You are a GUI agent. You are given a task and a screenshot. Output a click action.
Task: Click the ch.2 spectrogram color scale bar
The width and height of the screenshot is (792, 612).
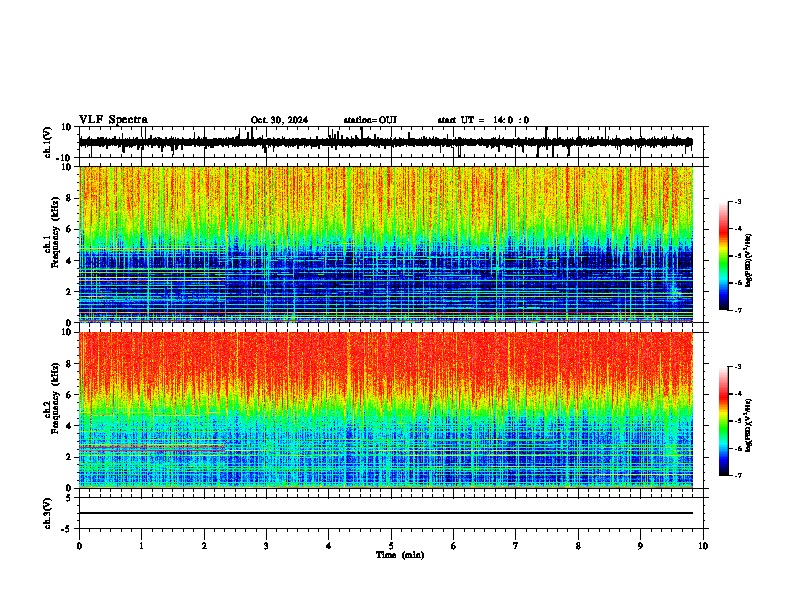coord(724,421)
